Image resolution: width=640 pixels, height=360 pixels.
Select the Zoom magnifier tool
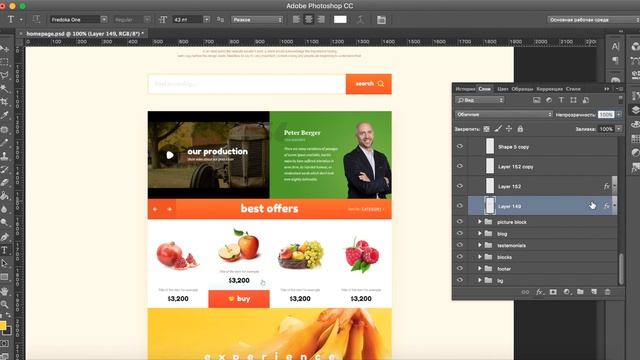tap(4, 304)
